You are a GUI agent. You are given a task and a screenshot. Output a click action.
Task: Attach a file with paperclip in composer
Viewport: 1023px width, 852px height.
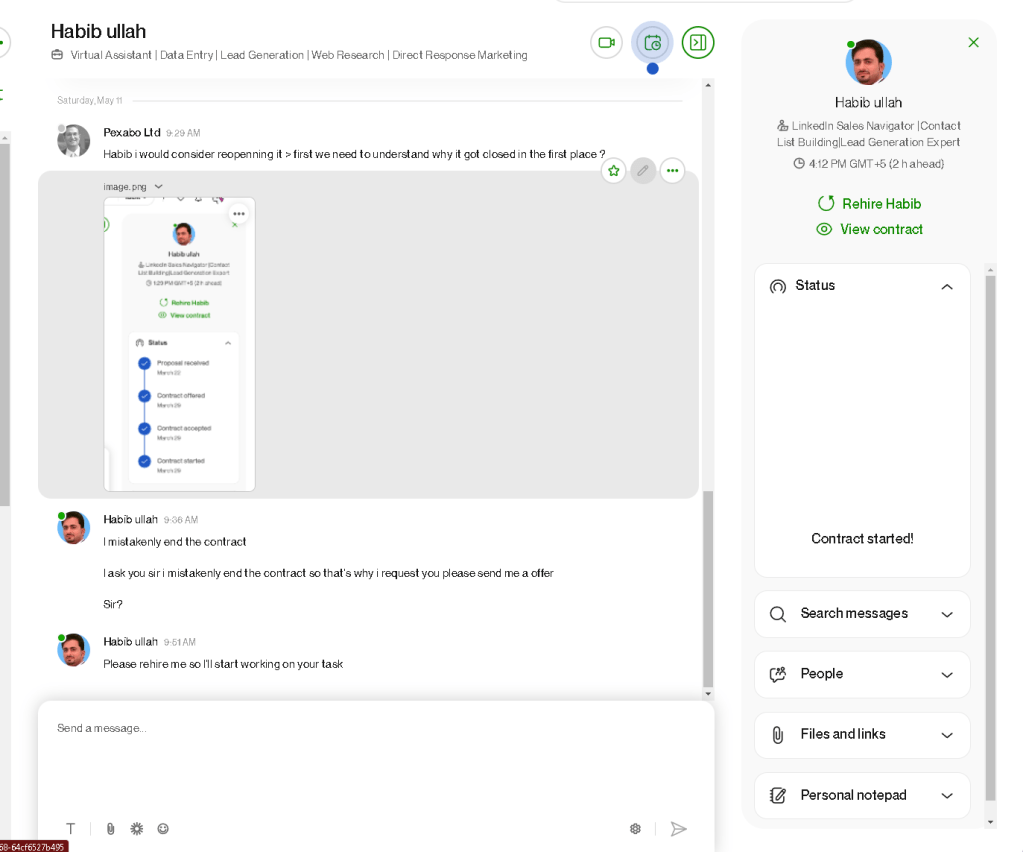110,829
